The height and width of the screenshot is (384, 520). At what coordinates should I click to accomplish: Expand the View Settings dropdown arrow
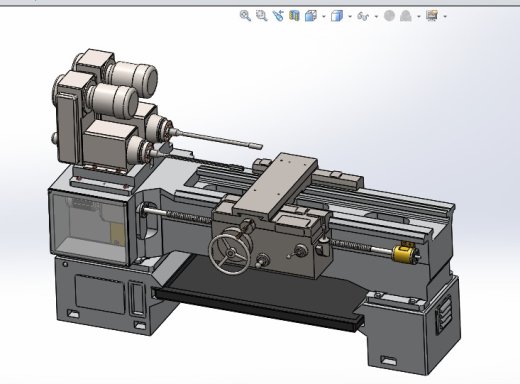[445, 16]
